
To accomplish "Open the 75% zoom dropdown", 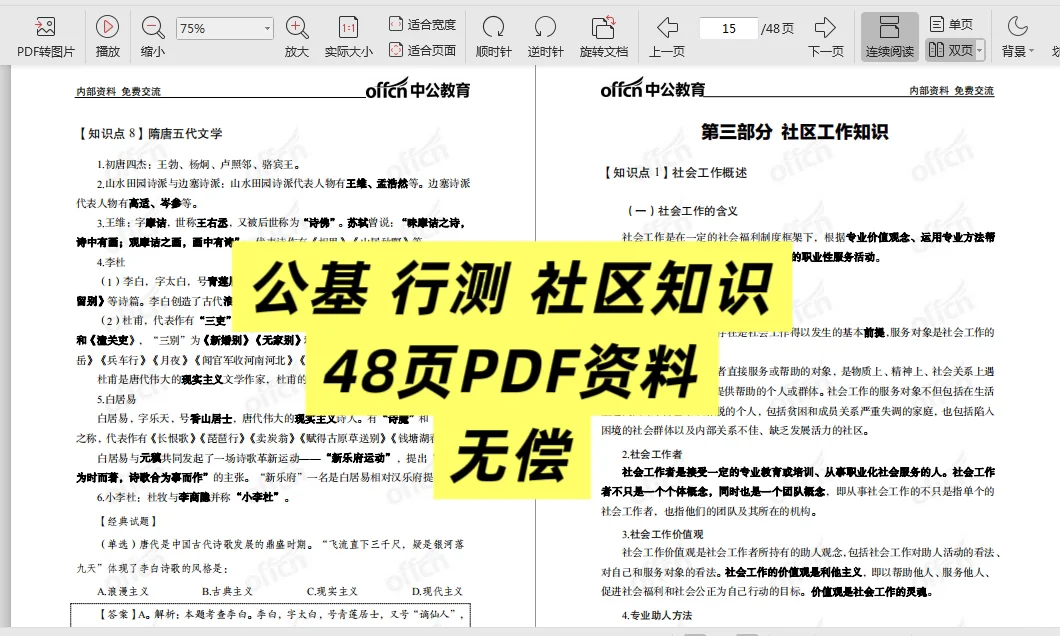I will 267,28.
